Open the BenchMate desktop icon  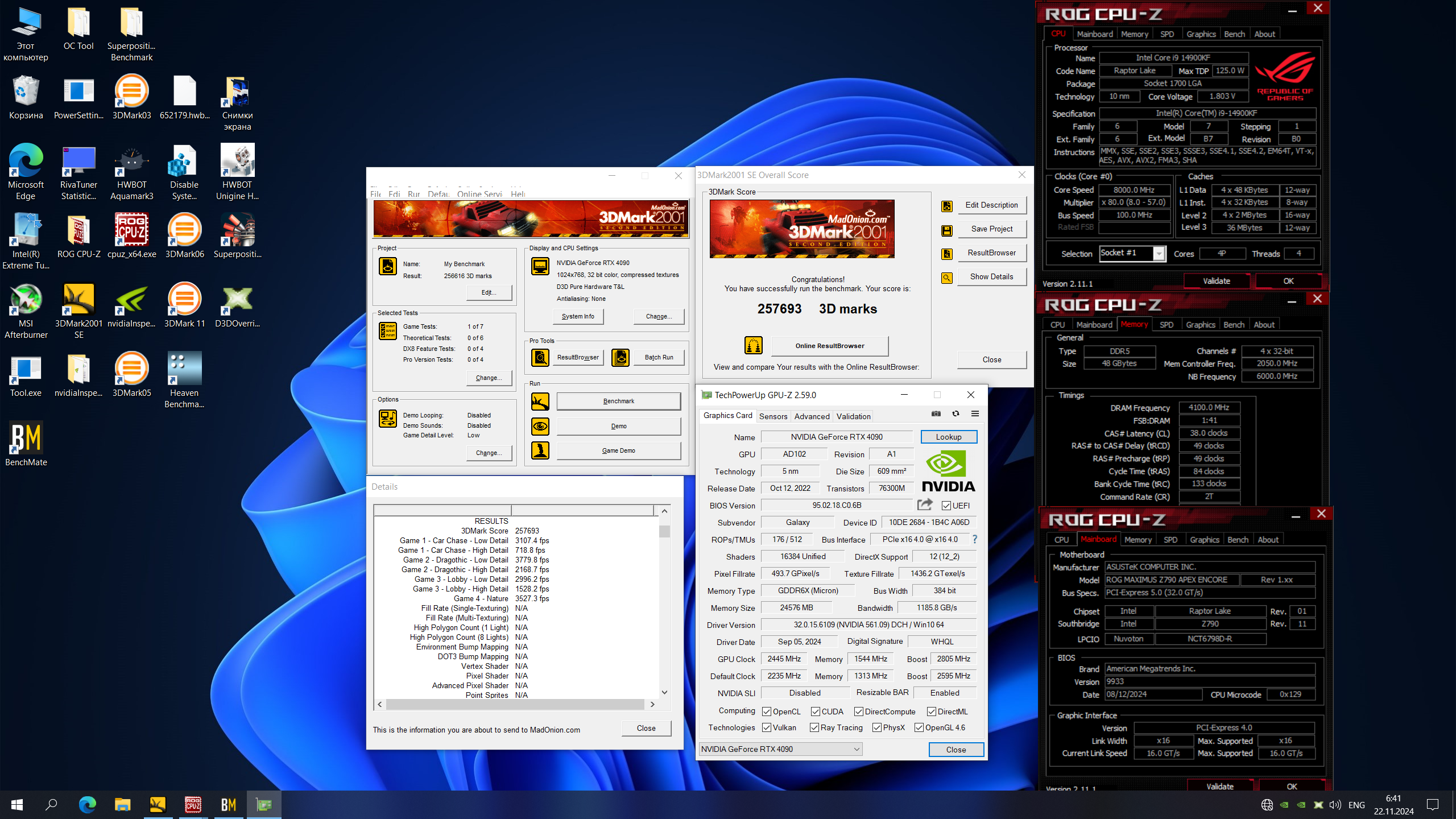pos(26,444)
